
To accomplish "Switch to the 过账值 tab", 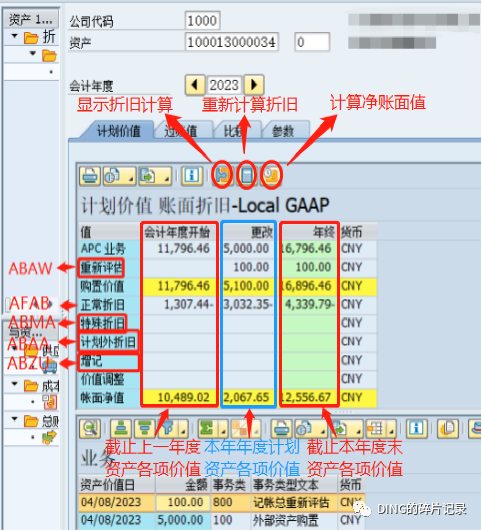I will click(181, 131).
